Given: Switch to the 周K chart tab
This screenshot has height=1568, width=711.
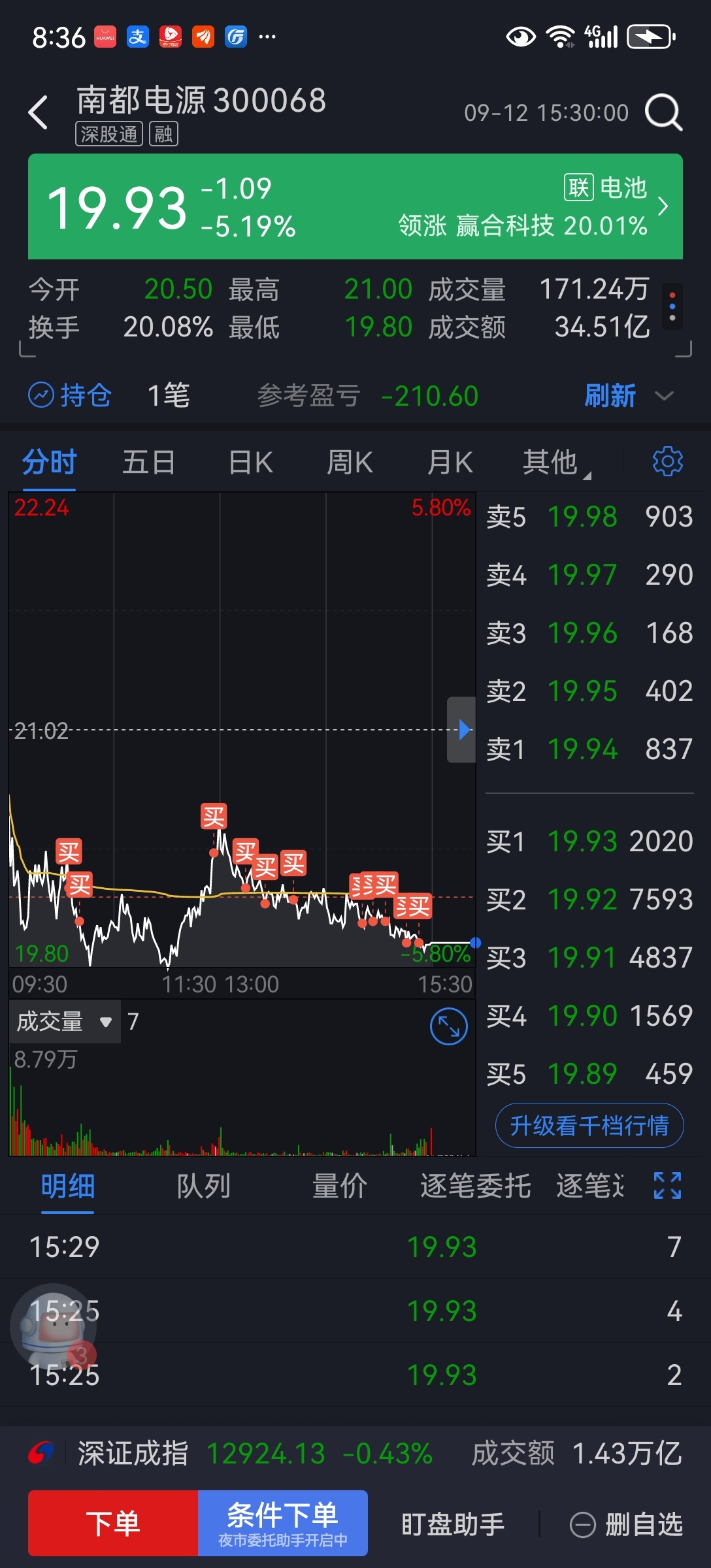Looking at the screenshot, I should (x=350, y=463).
